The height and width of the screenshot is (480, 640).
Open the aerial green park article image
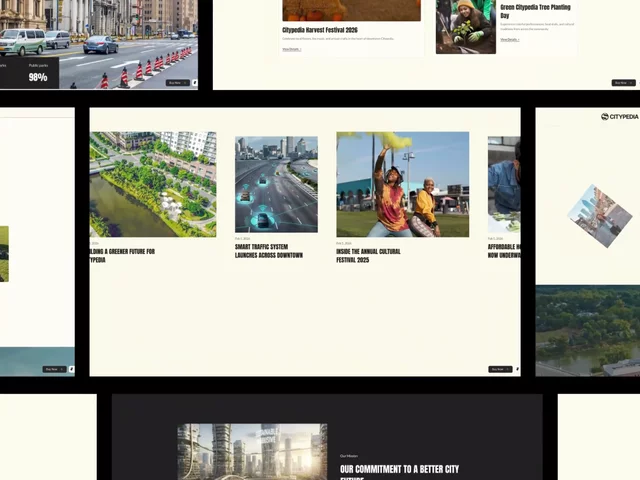(x=153, y=184)
